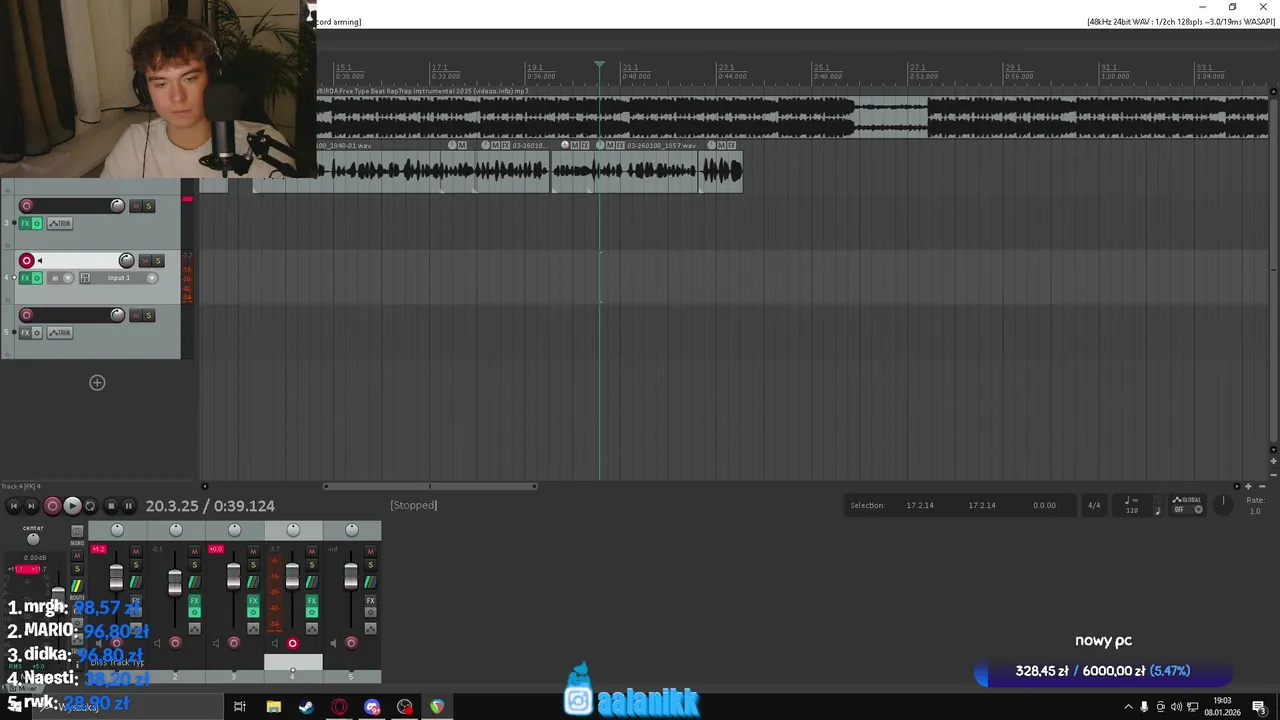Open TRIM automation mode on track 3

[x=60, y=223]
